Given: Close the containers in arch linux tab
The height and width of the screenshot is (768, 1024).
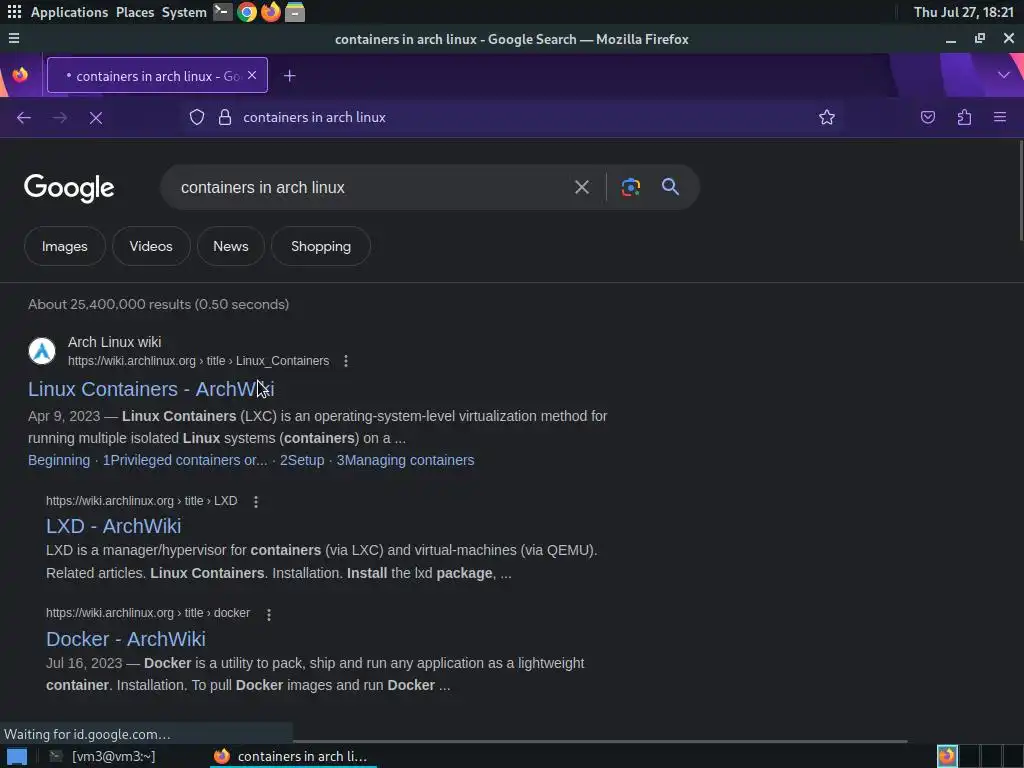Looking at the screenshot, I should click(x=252, y=75).
